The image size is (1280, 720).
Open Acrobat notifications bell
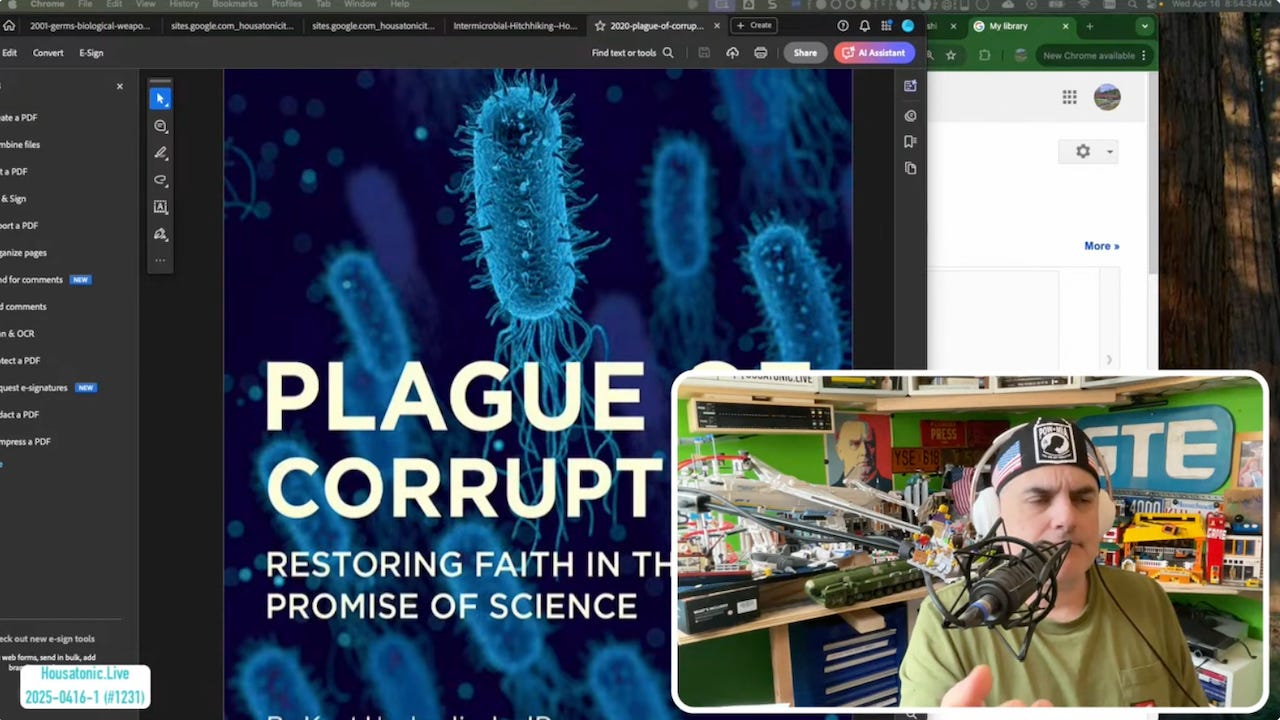pos(865,26)
